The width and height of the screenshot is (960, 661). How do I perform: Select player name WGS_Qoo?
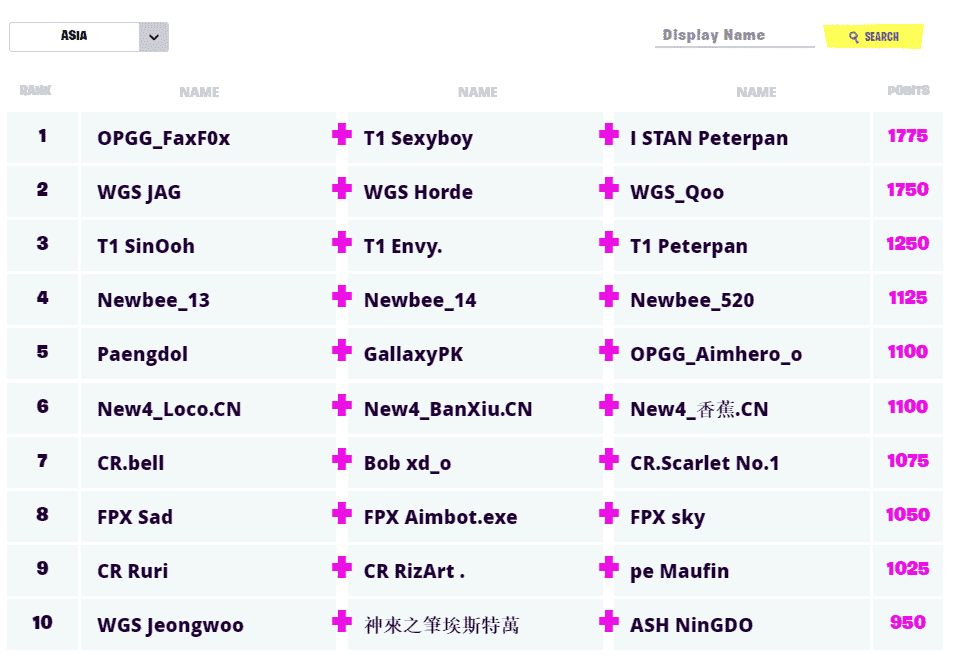tap(677, 192)
